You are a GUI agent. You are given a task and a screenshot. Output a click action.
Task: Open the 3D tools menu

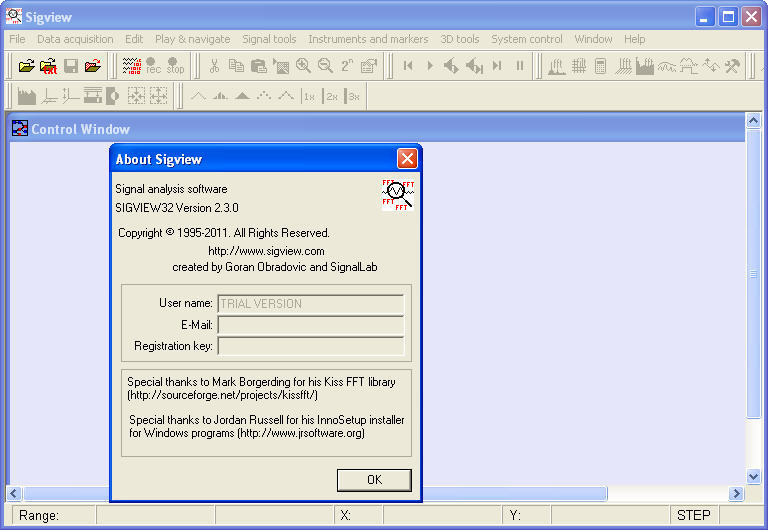coord(459,39)
